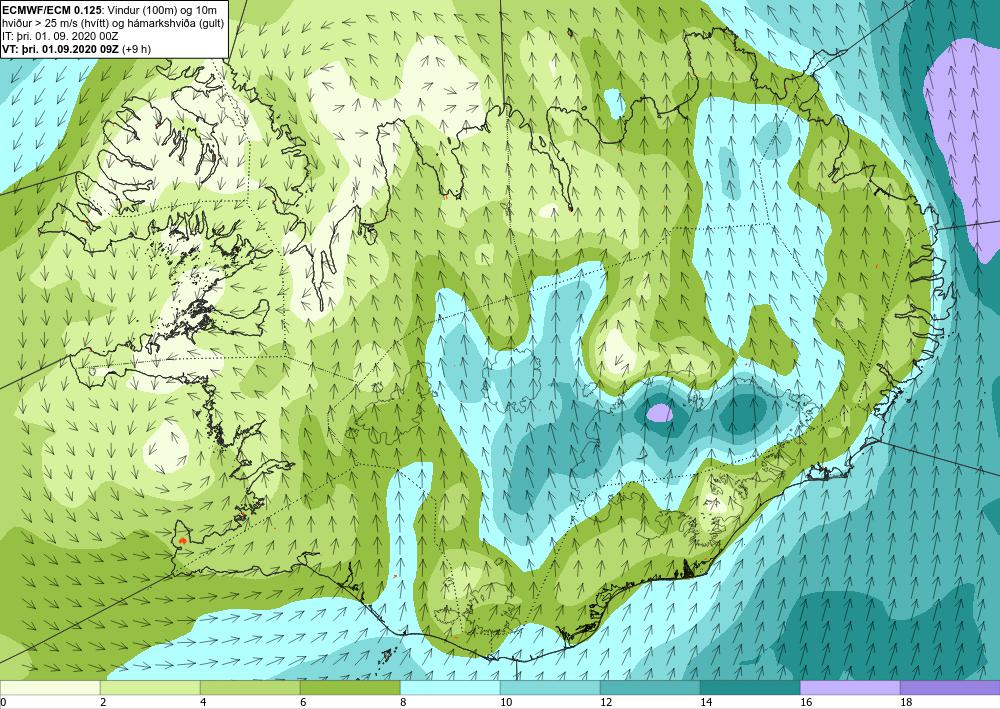Click the light purple 16–18 m/s legend swatch
Viewport: 1000px width, 709px height.
tap(850, 687)
